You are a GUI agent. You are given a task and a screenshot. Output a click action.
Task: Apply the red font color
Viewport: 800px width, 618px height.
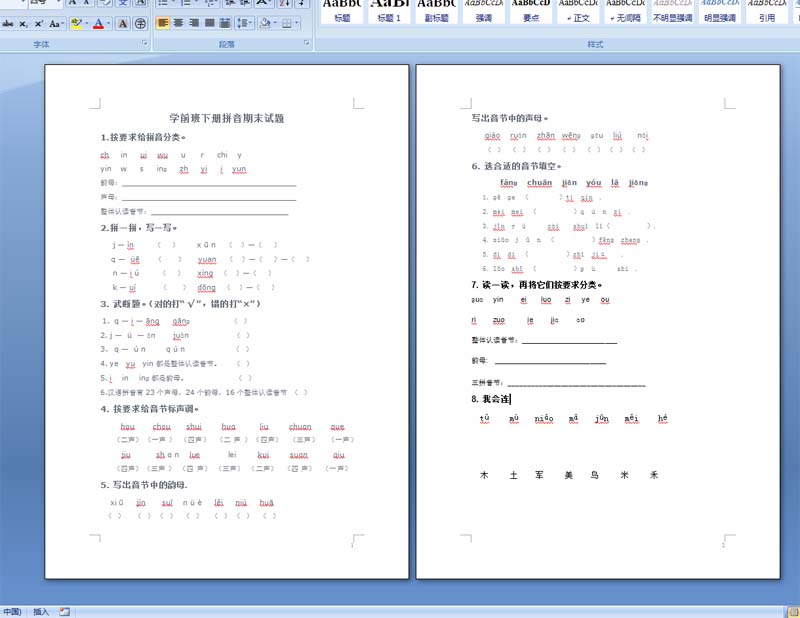[x=98, y=23]
